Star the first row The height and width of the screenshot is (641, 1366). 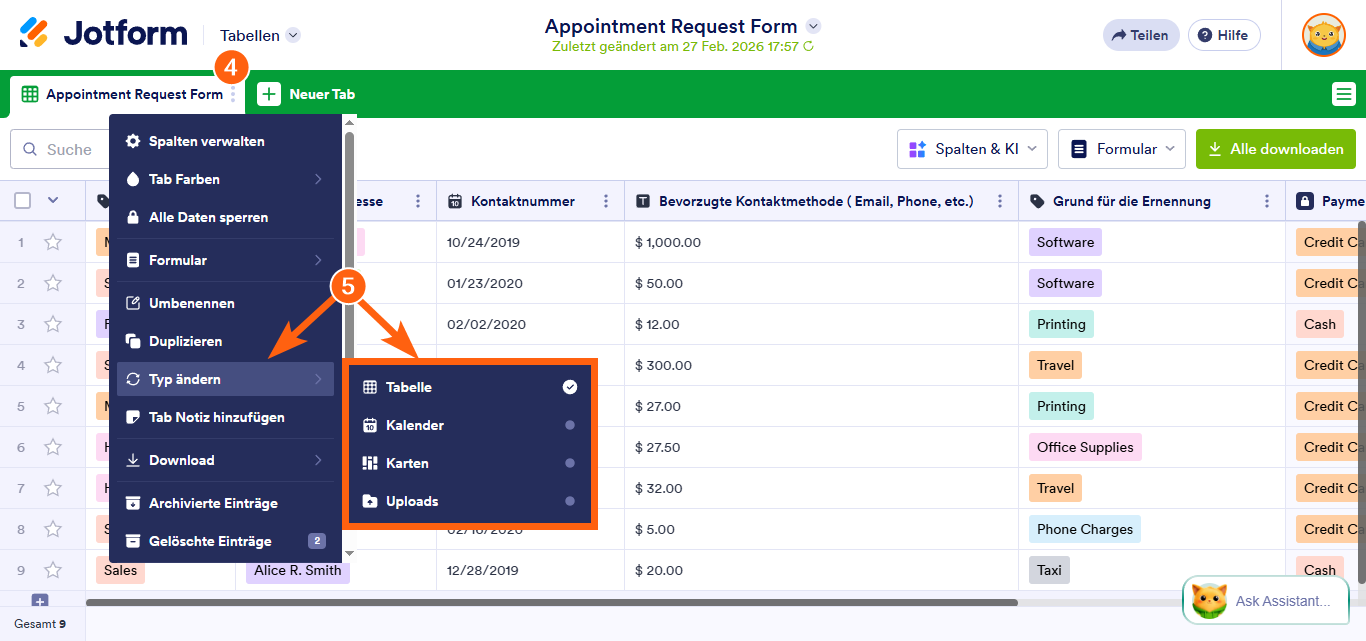[x=53, y=242]
